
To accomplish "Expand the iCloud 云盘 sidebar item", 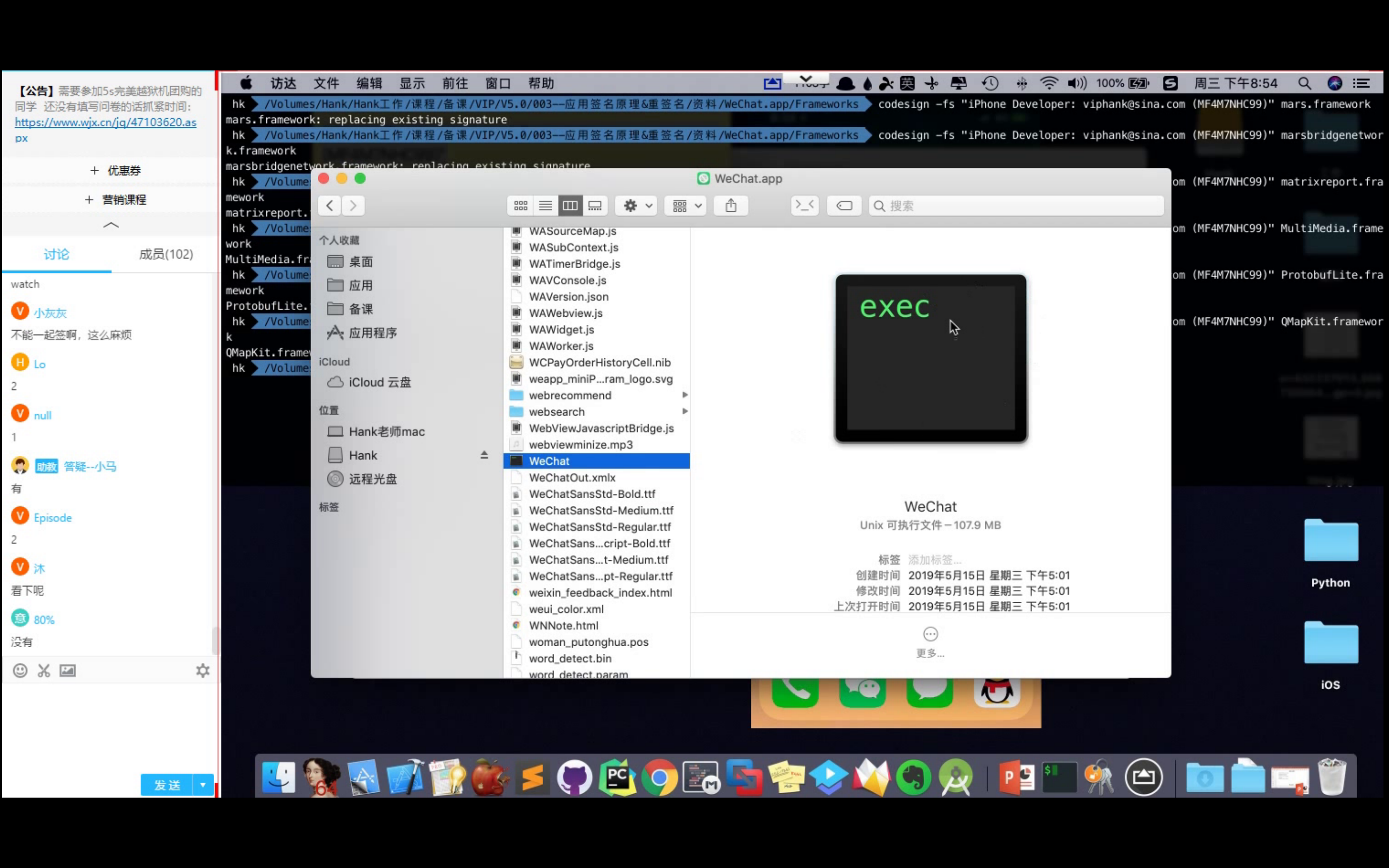I will click(x=379, y=382).
